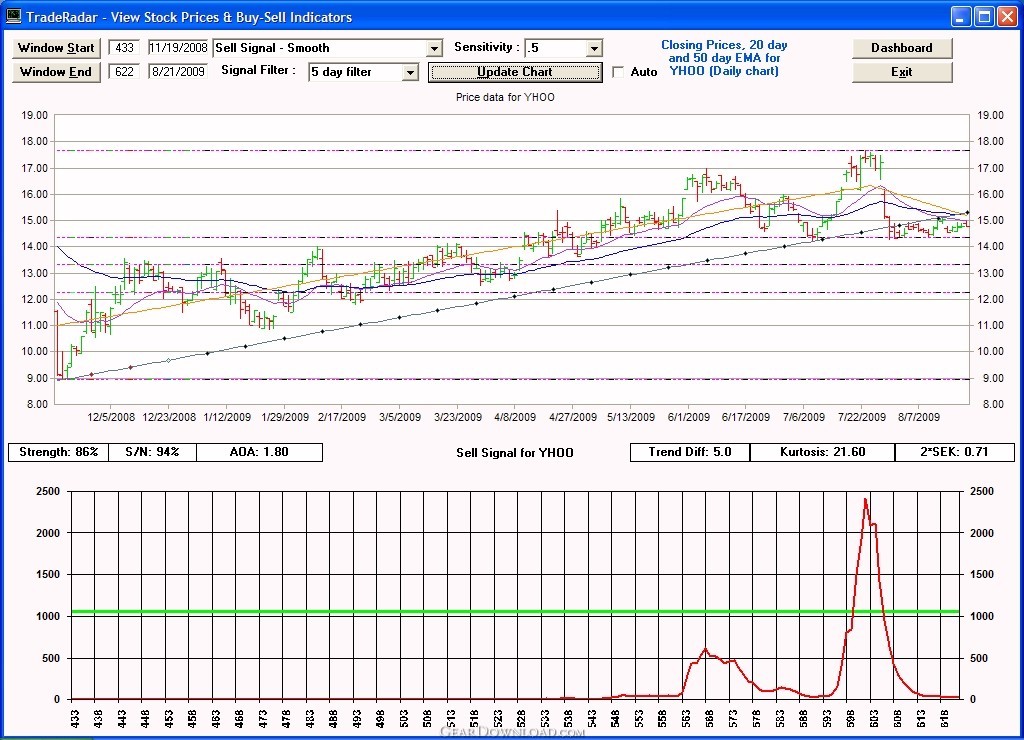This screenshot has width=1024, height=740.
Task: Click the 12/5/2008 date axis label
Action: [111, 417]
